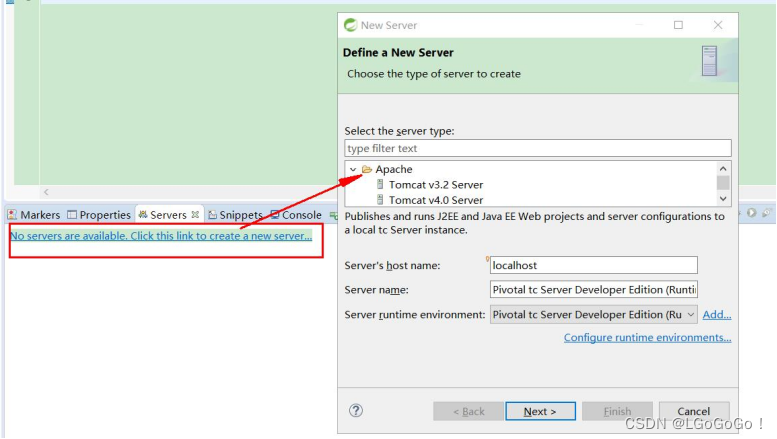The image size is (777, 439).
Task: Maximize the New Server dialog
Action: point(678,25)
